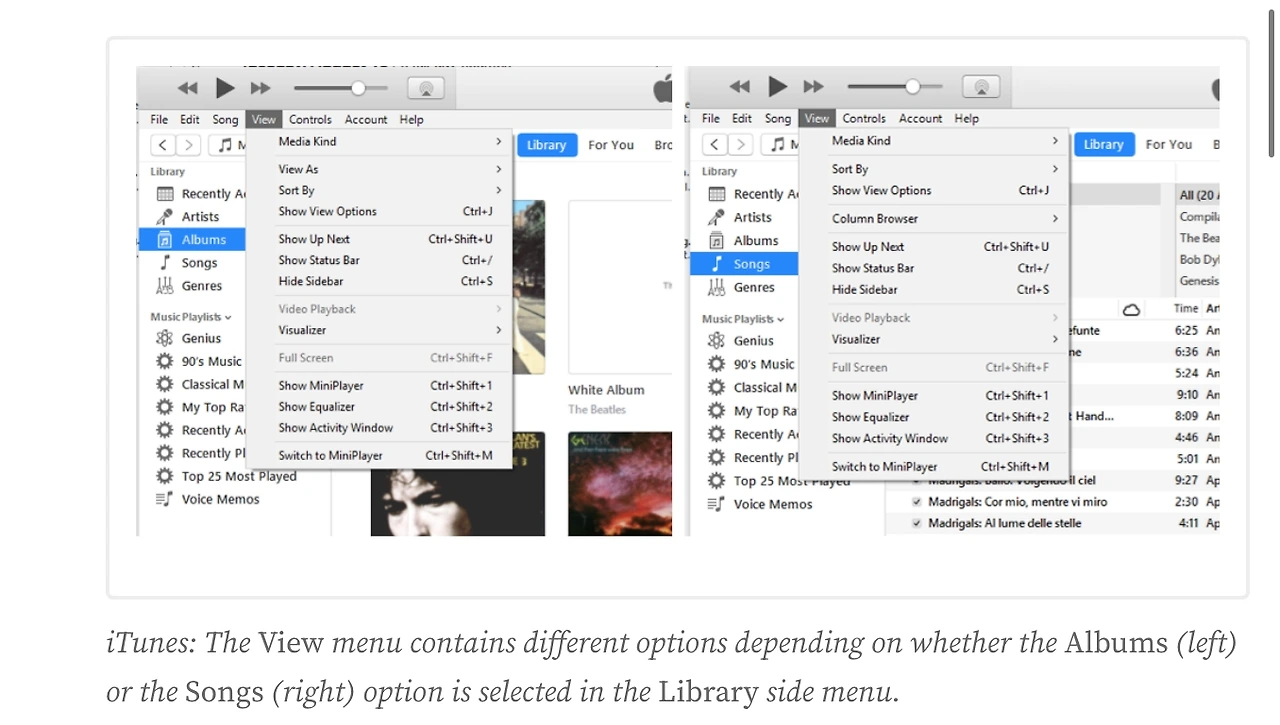Click the Genius atom icon in the left window
Viewport: 1280px width, 725px height.
coord(165,338)
